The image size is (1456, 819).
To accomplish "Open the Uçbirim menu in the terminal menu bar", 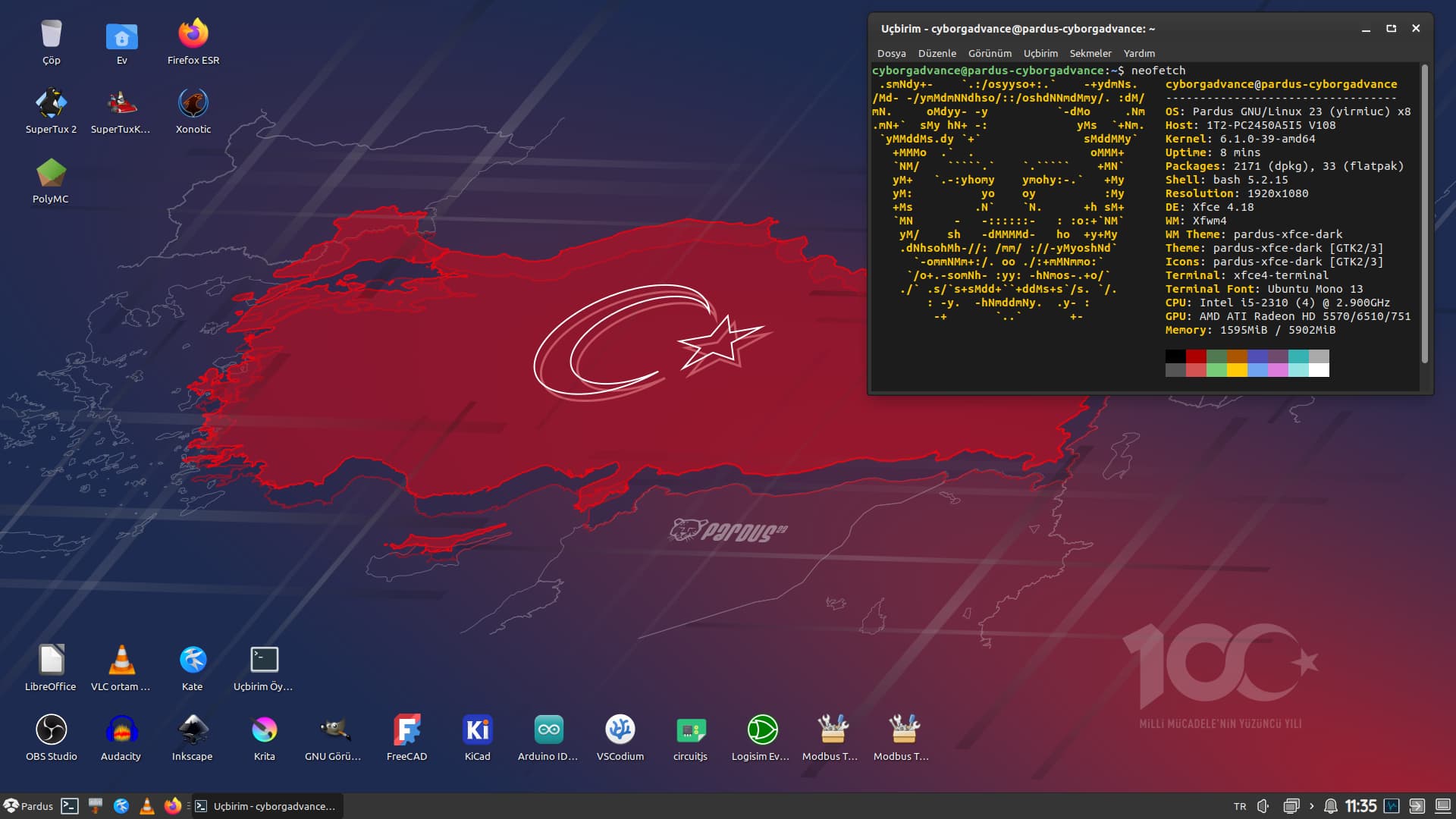I will point(1040,53).
